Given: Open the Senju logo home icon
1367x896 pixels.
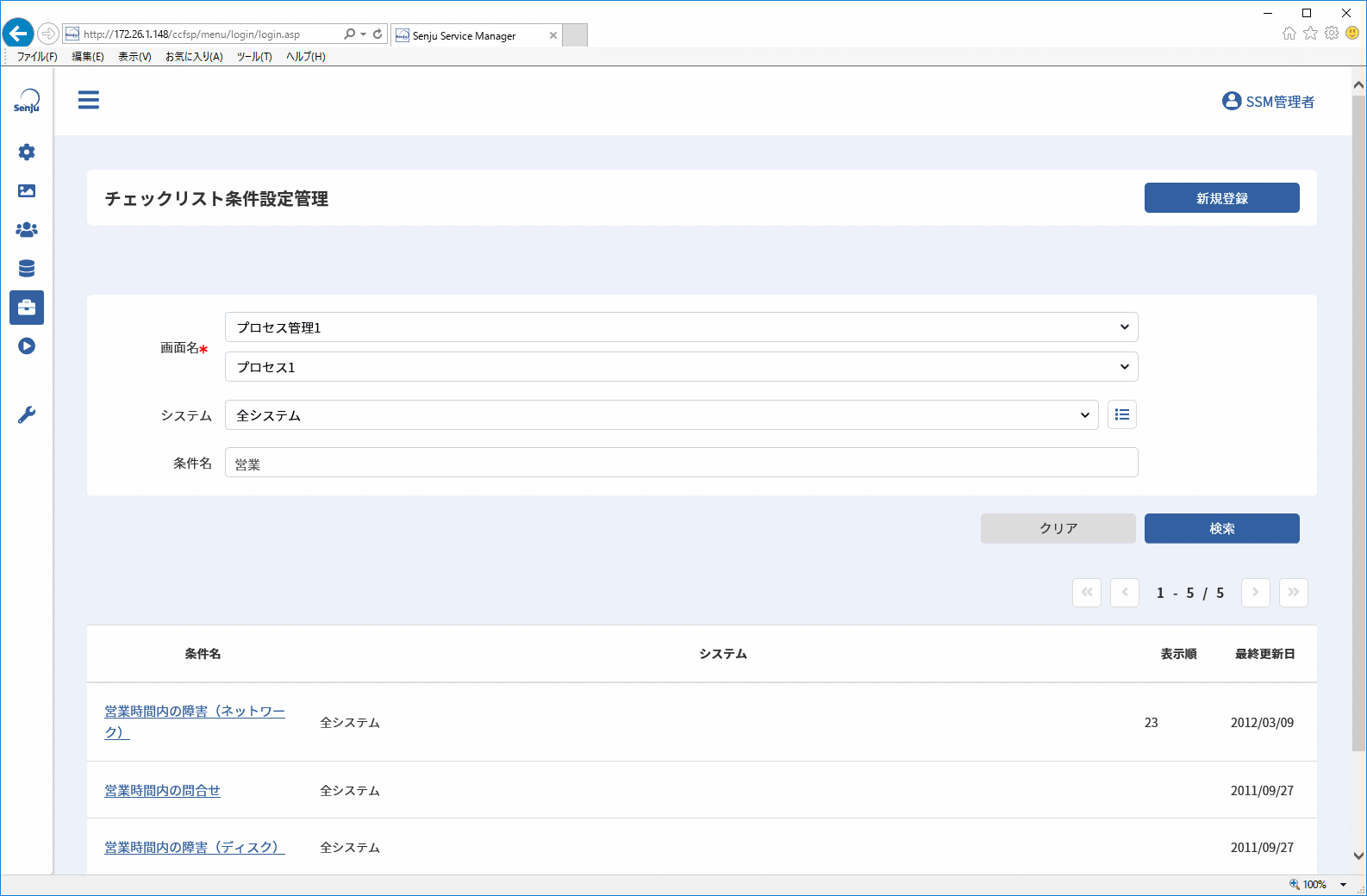Looking at the screenshot, I should coord(27,101).
